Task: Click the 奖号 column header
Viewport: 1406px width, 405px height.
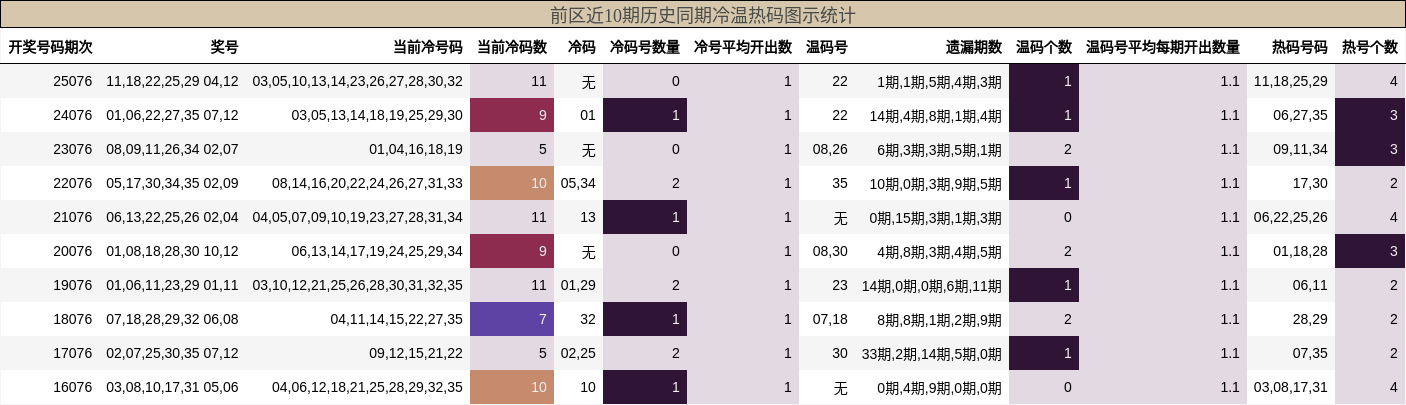Action: pos(225,47)
